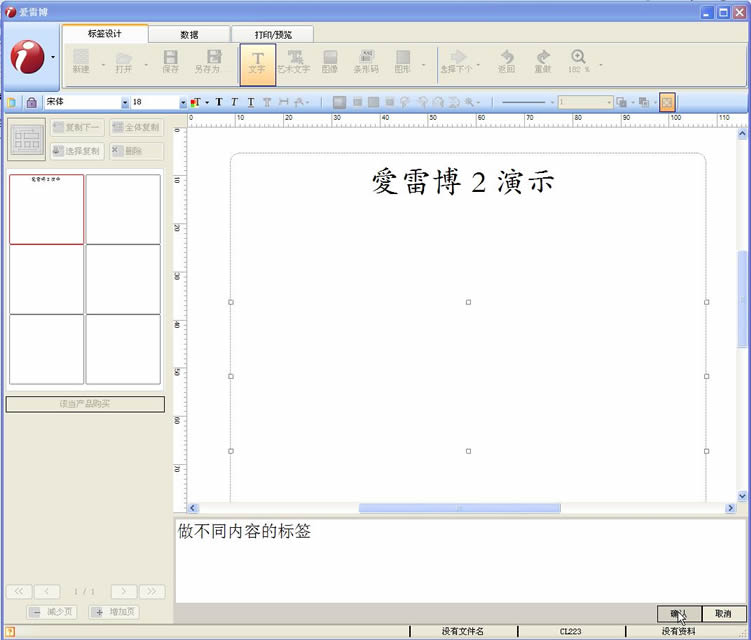Select the bottom-left empty label thumbnail
Image resolution: width=751 pixels, height=640 pixels.
(46, 349)
